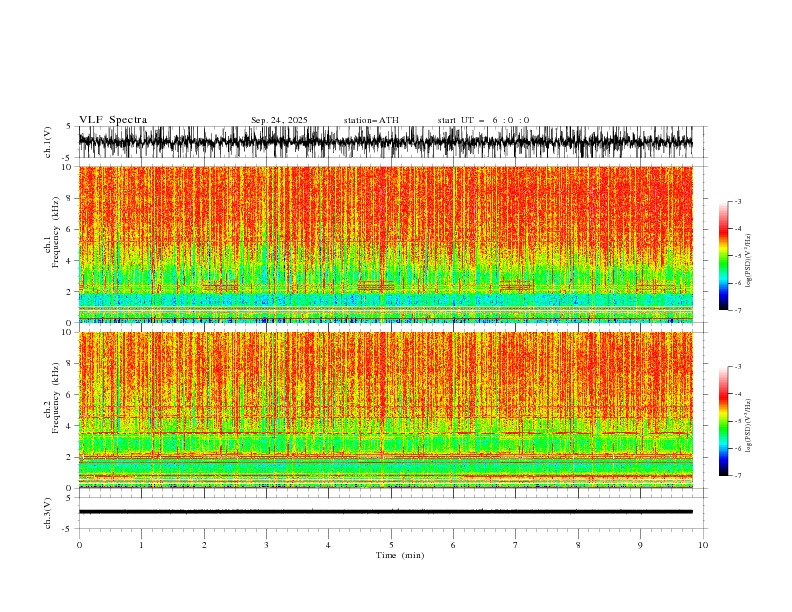Click the '-3' label on ch.1 color bar

[738, 201]
